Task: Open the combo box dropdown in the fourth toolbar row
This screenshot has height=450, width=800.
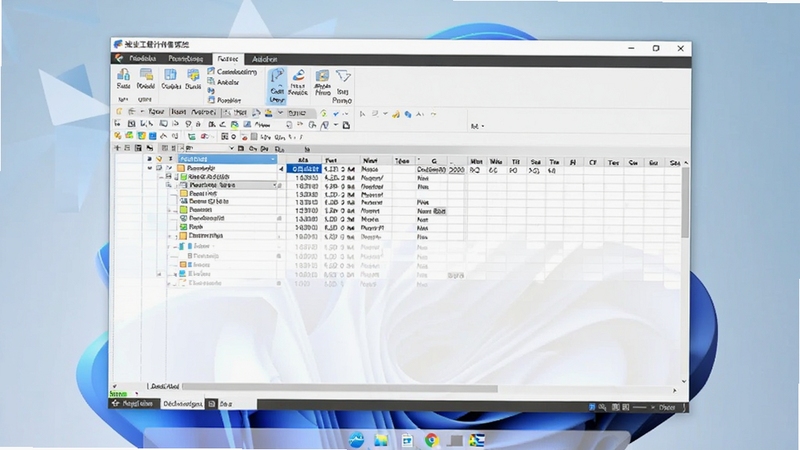Action: coord(231,148)
